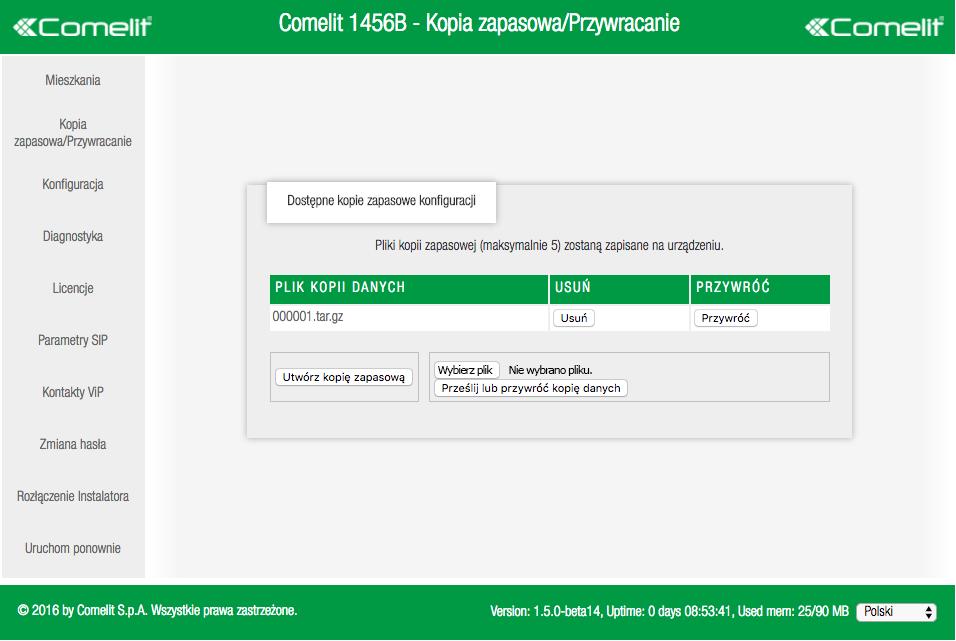Go to Diagnostyka page
The height and width of the screenshot is (641, 956).
click(73, 237)
